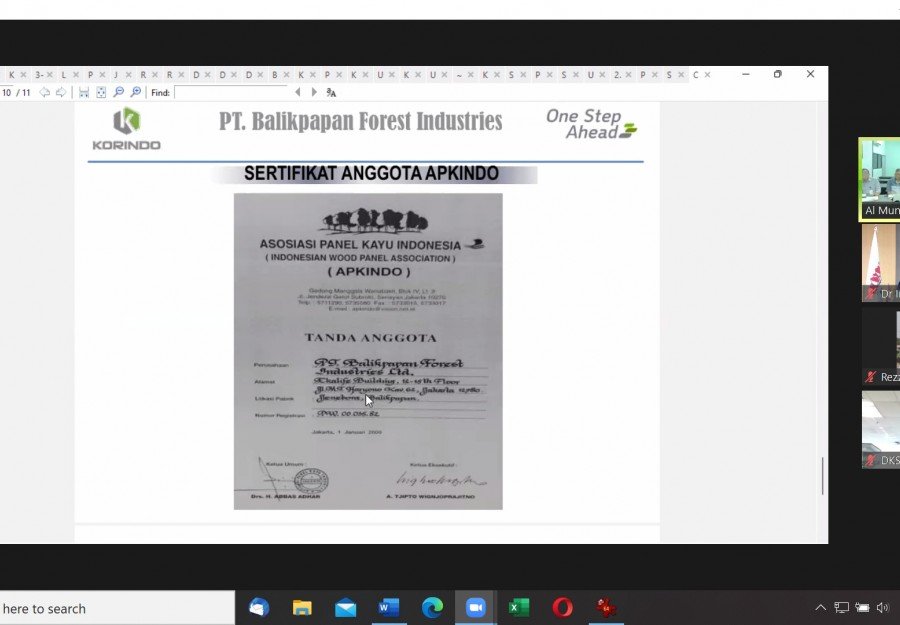Click the fit page toolbar icon
900x625 pixels.
point(101,92)
